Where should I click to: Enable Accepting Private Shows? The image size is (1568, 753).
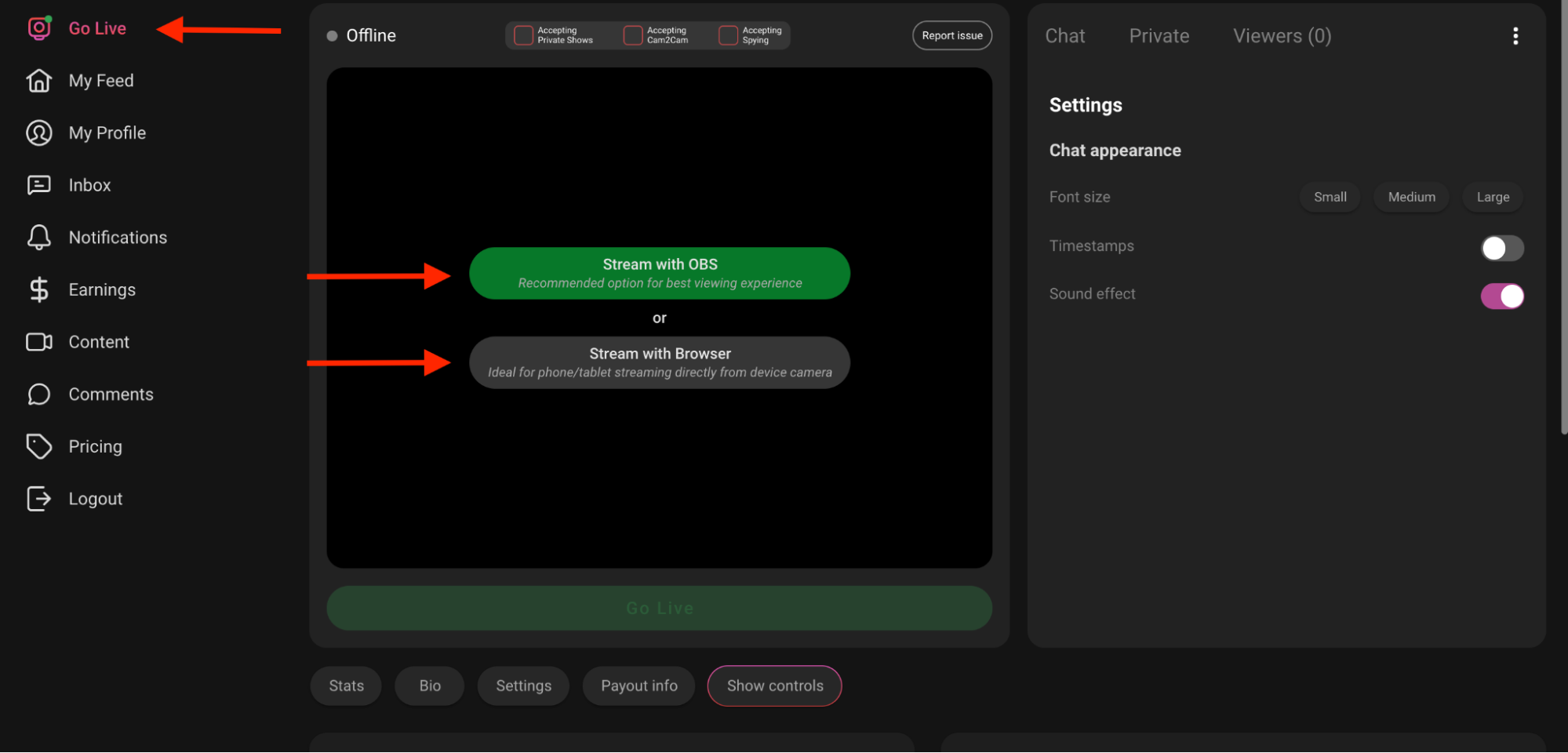click(522, 35)
